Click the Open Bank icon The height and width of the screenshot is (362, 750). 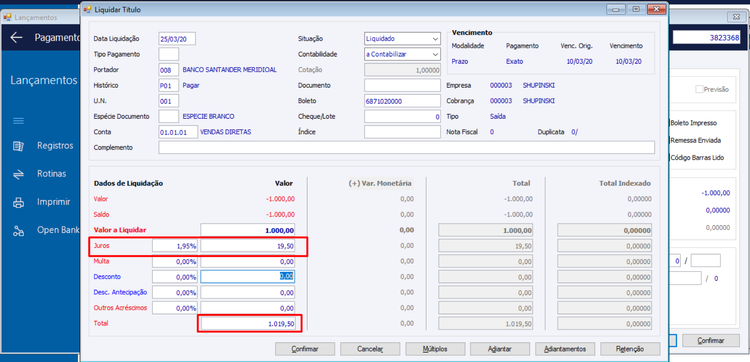[18, 230]
